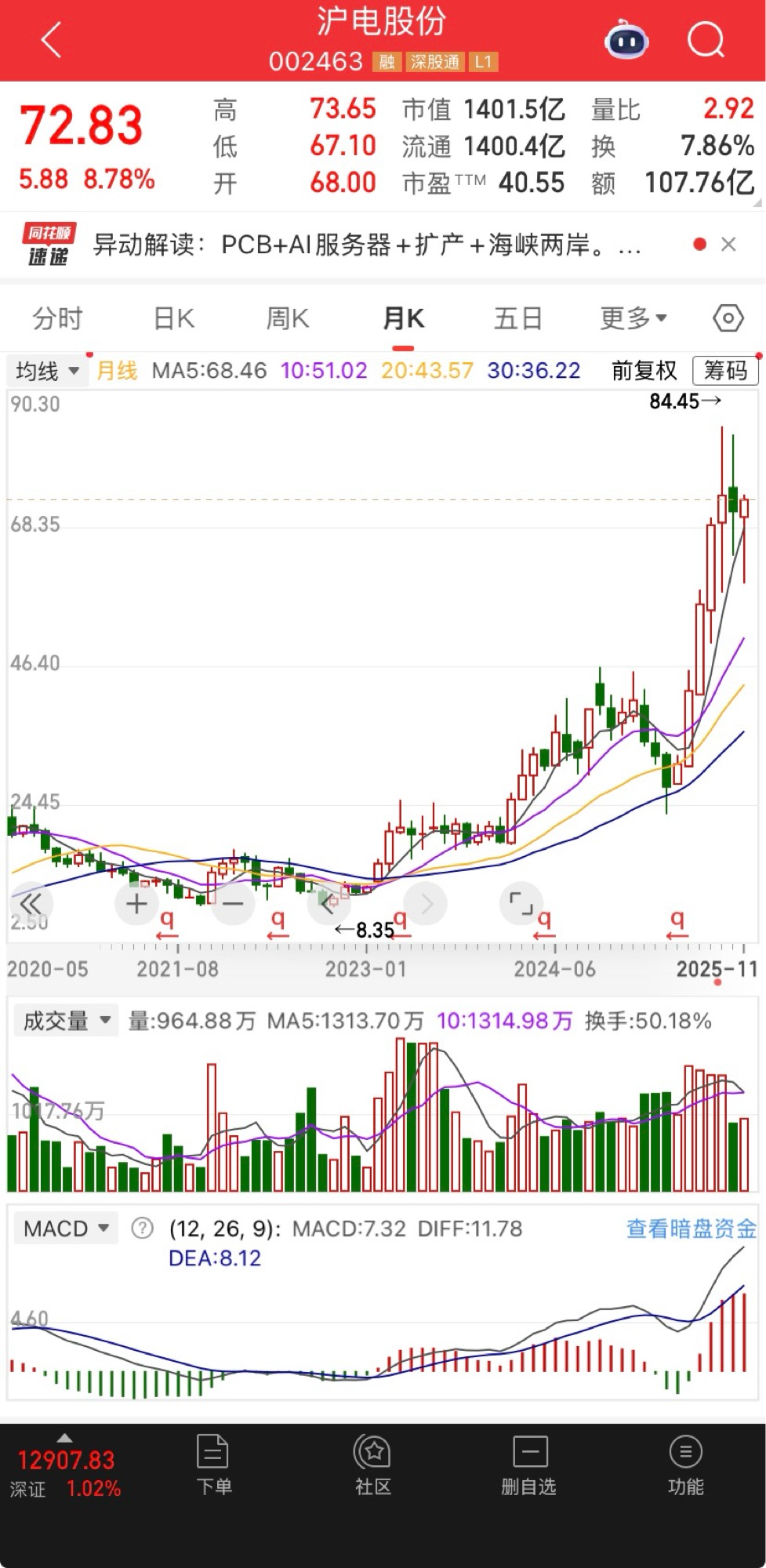Zoom out chart with minus icon
Image resolution: width=766 pixels, height=1568 pixels.
233,904
